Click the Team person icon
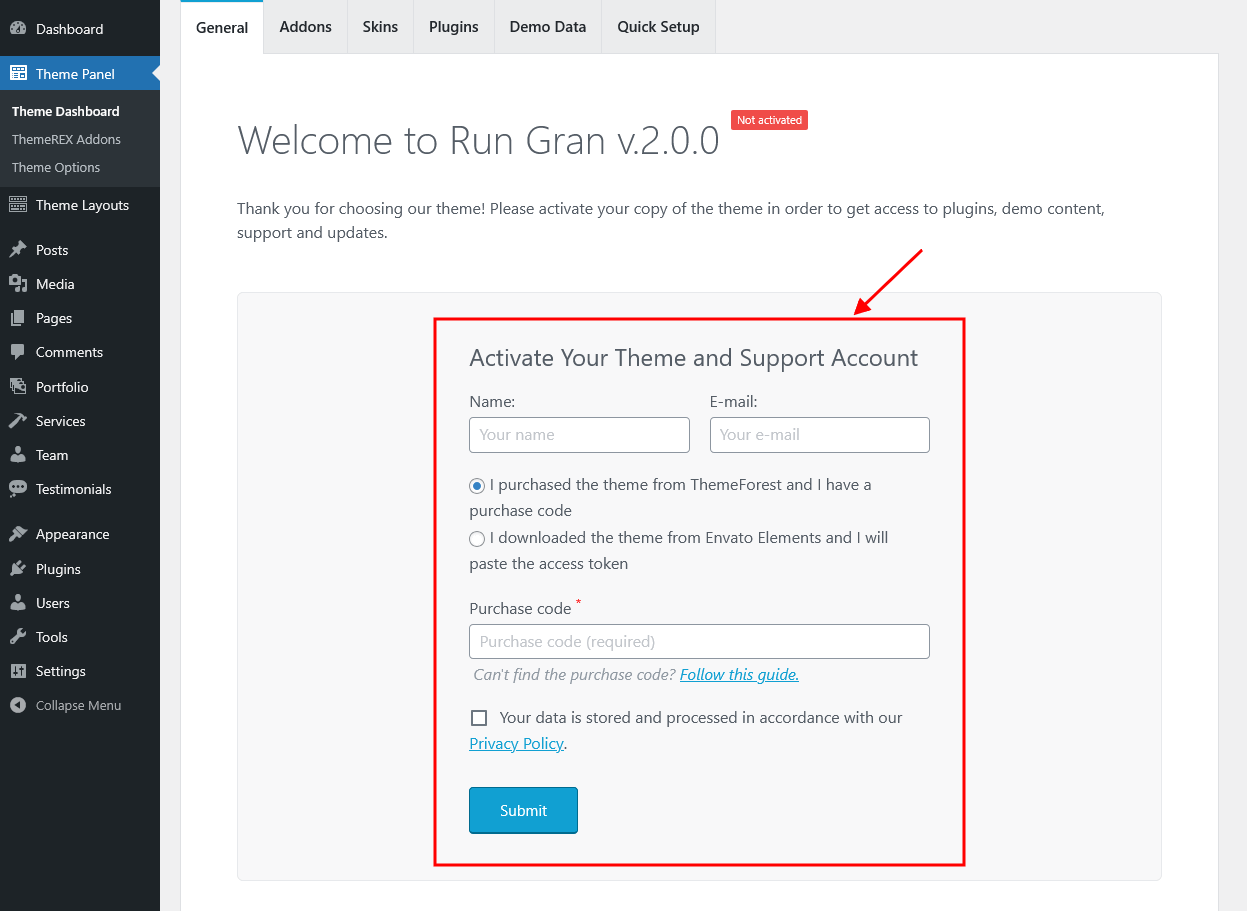Screen dimensions: 1247x911 [x=18, y=455]
